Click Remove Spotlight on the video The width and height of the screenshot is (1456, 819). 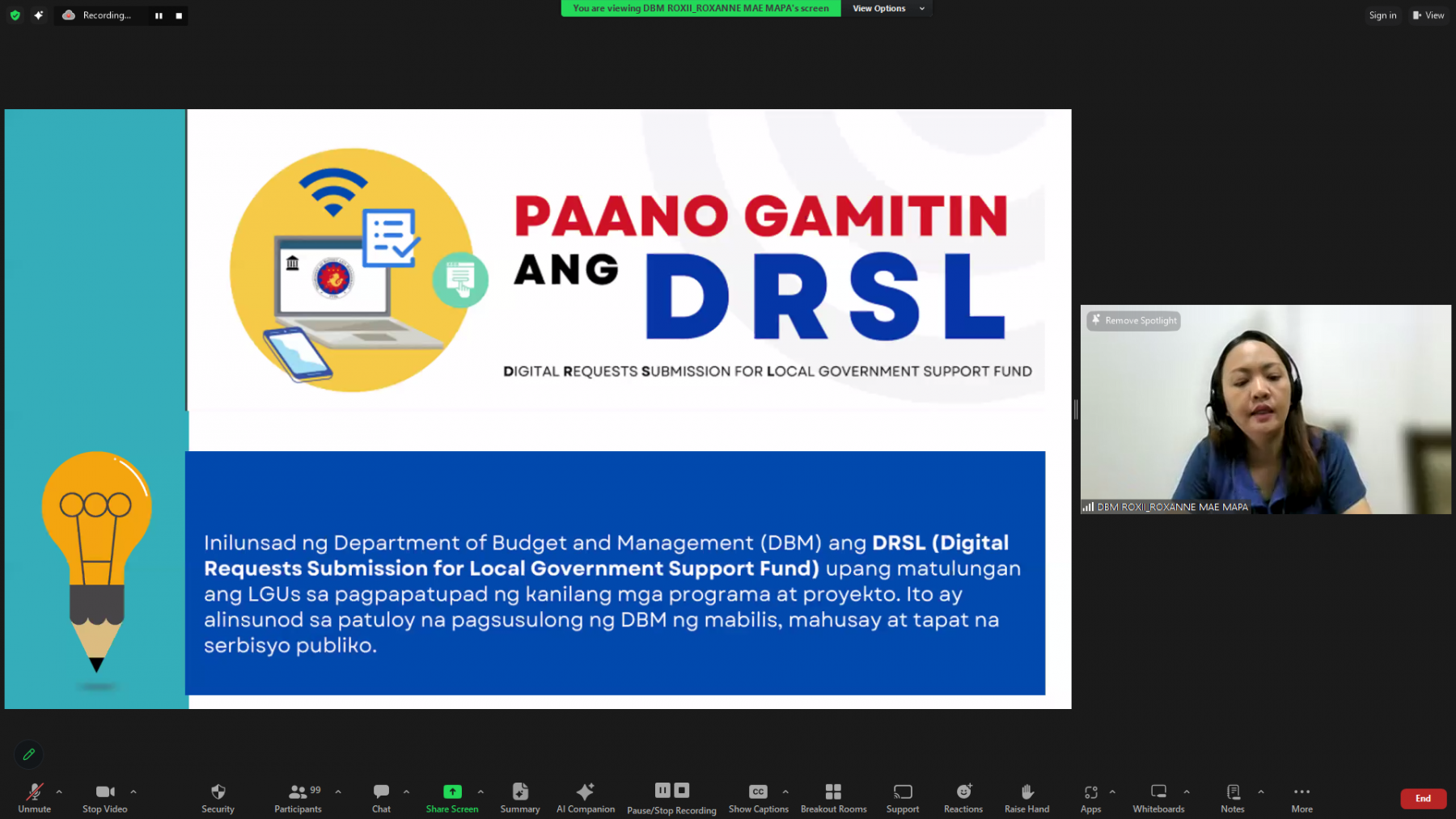(x=1133, y=320)
